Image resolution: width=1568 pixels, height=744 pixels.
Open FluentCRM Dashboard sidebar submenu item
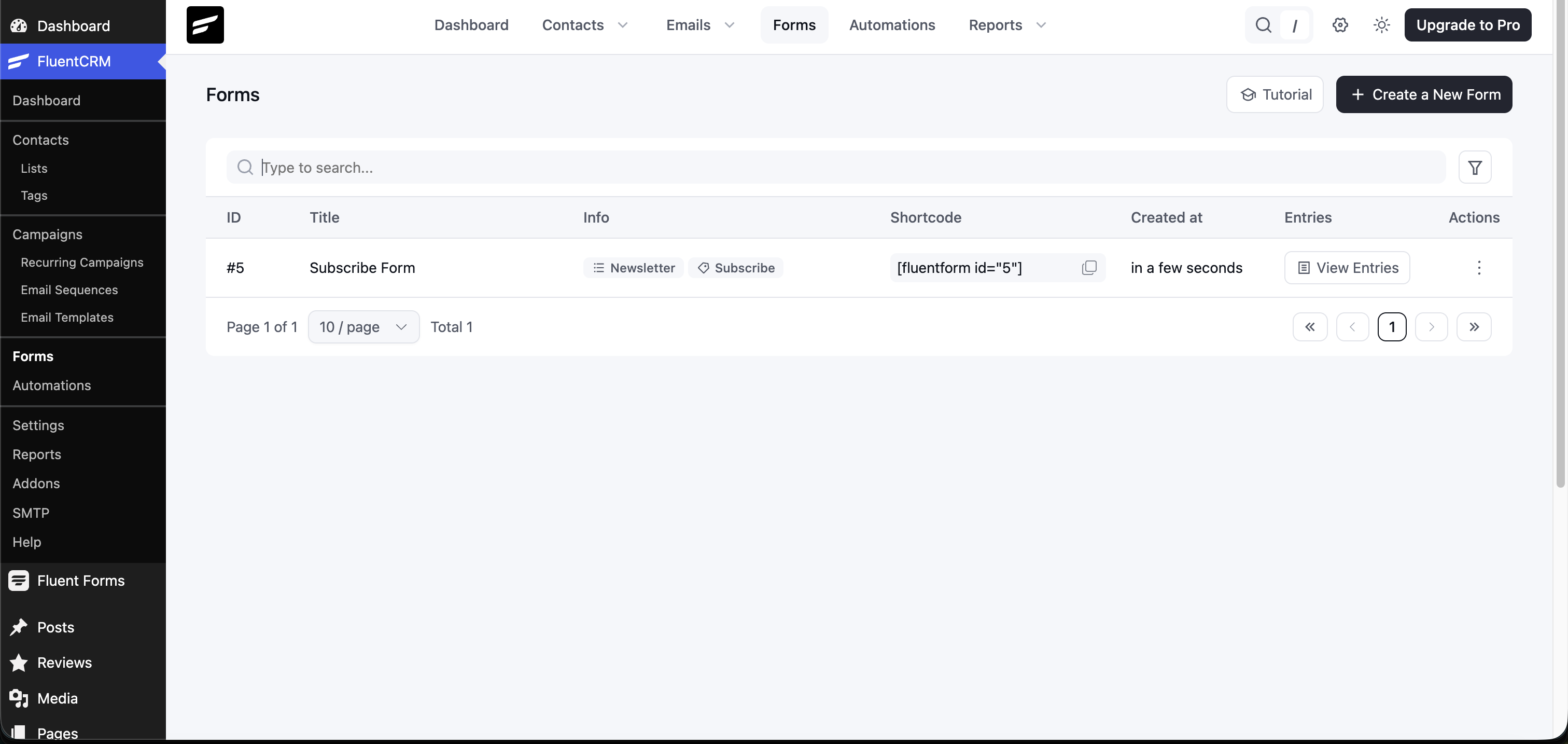[x=46, y=101]
